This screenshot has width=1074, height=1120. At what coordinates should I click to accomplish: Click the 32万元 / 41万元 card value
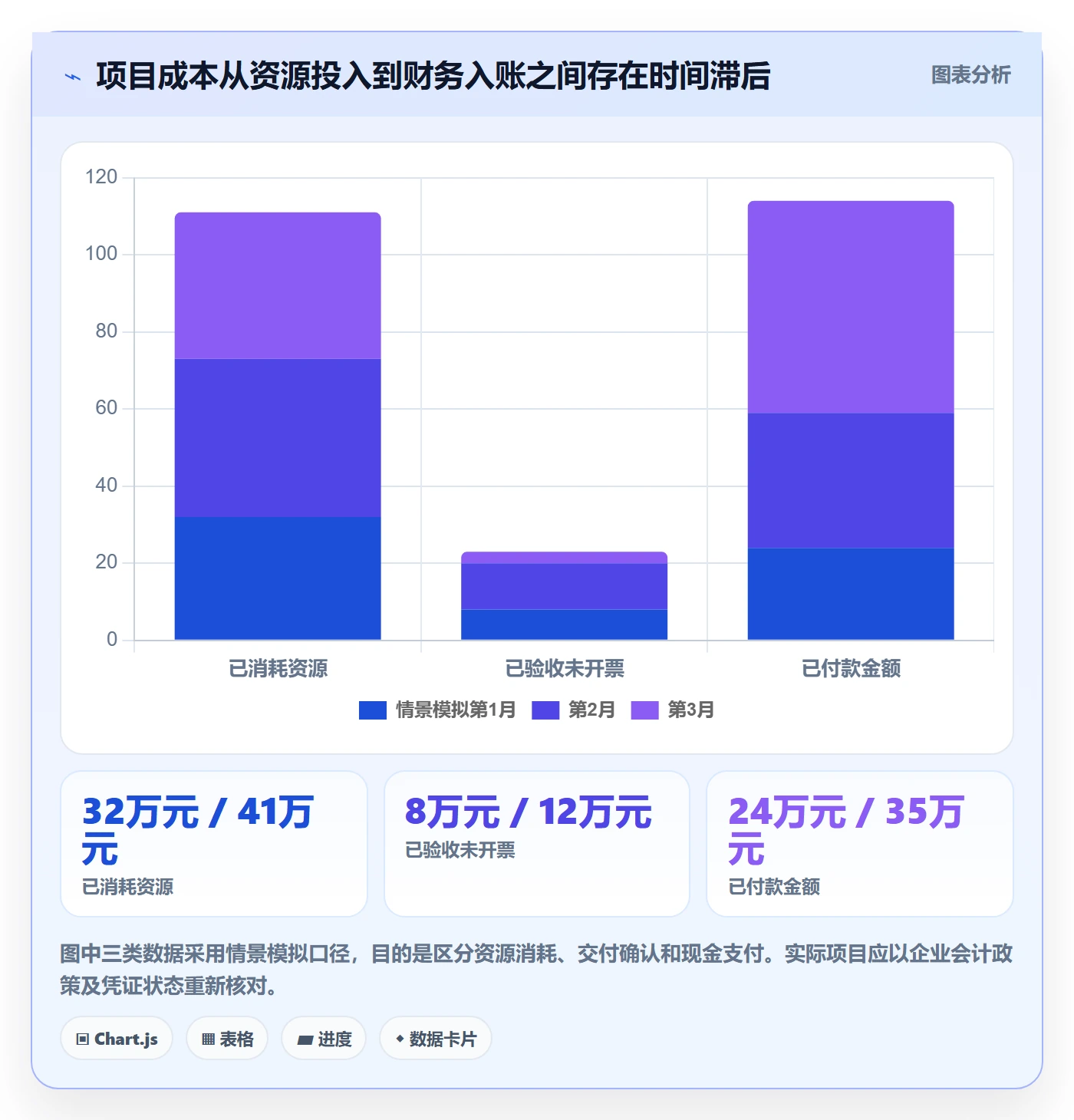pyautogui.click(x=198, y=830)
